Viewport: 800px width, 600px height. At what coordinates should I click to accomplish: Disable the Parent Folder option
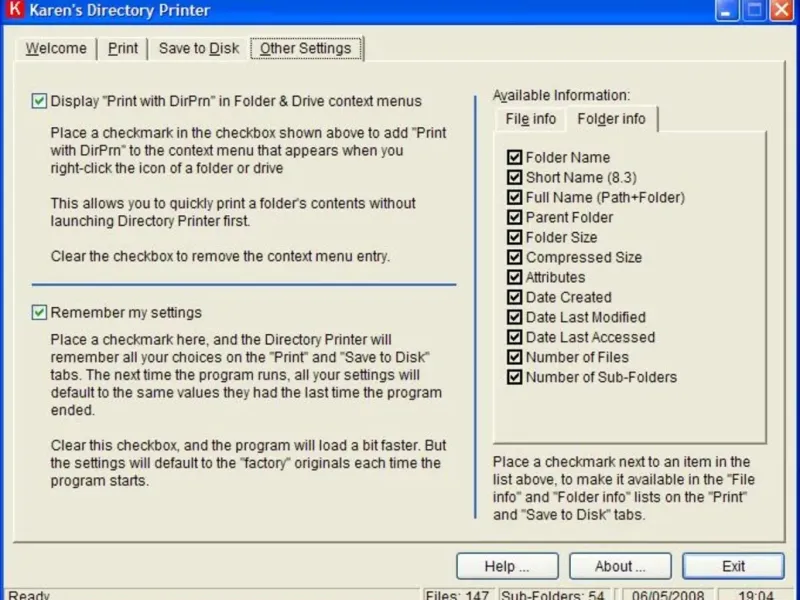tap(514, 217)
